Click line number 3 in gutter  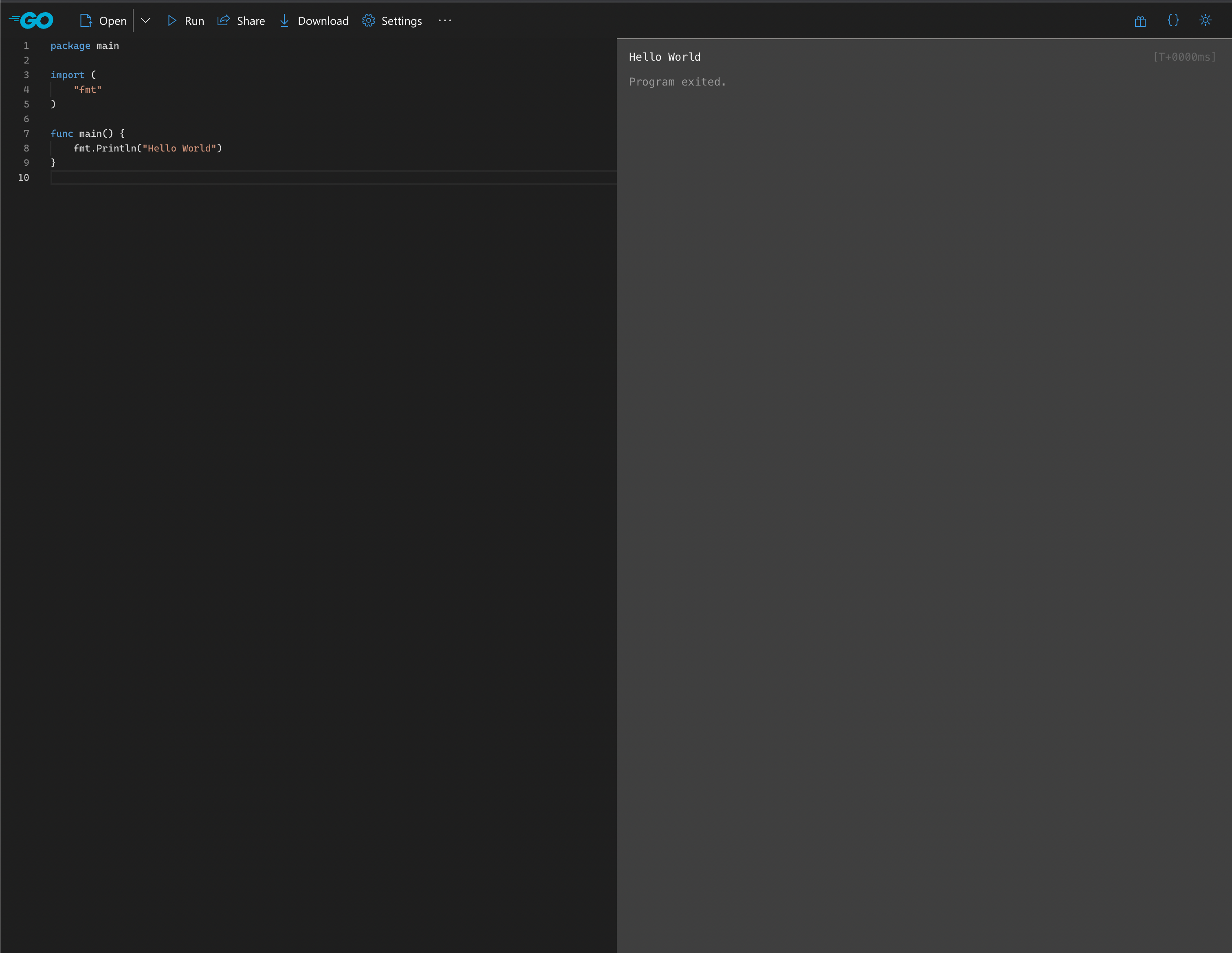tap(26, 75)
